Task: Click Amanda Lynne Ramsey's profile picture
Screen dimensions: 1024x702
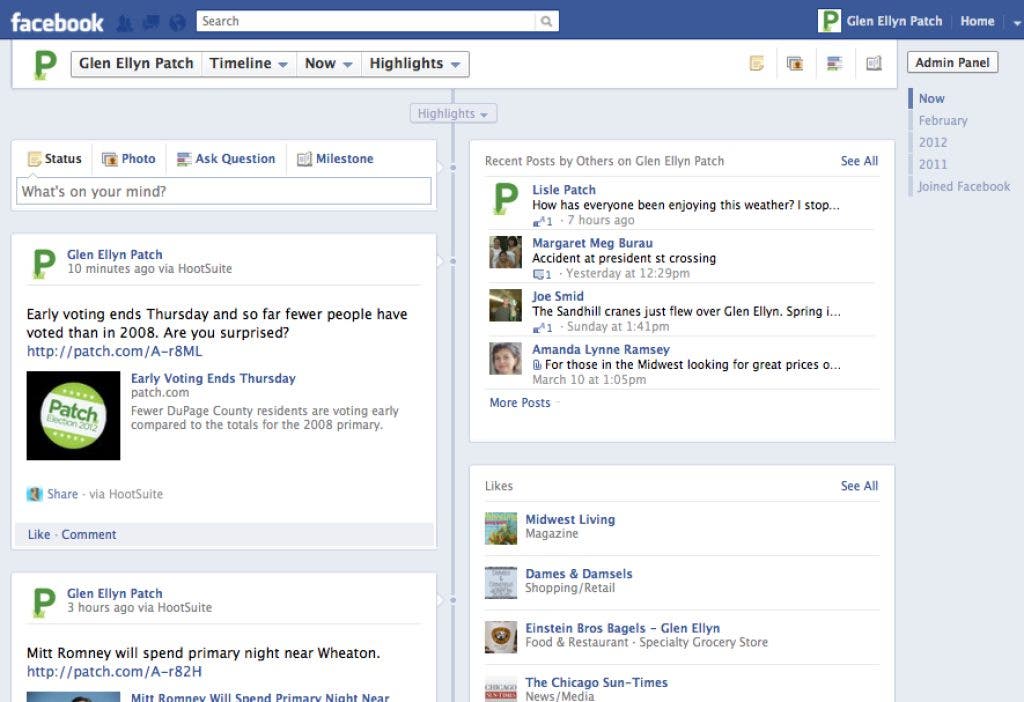Action: (505, 359)
